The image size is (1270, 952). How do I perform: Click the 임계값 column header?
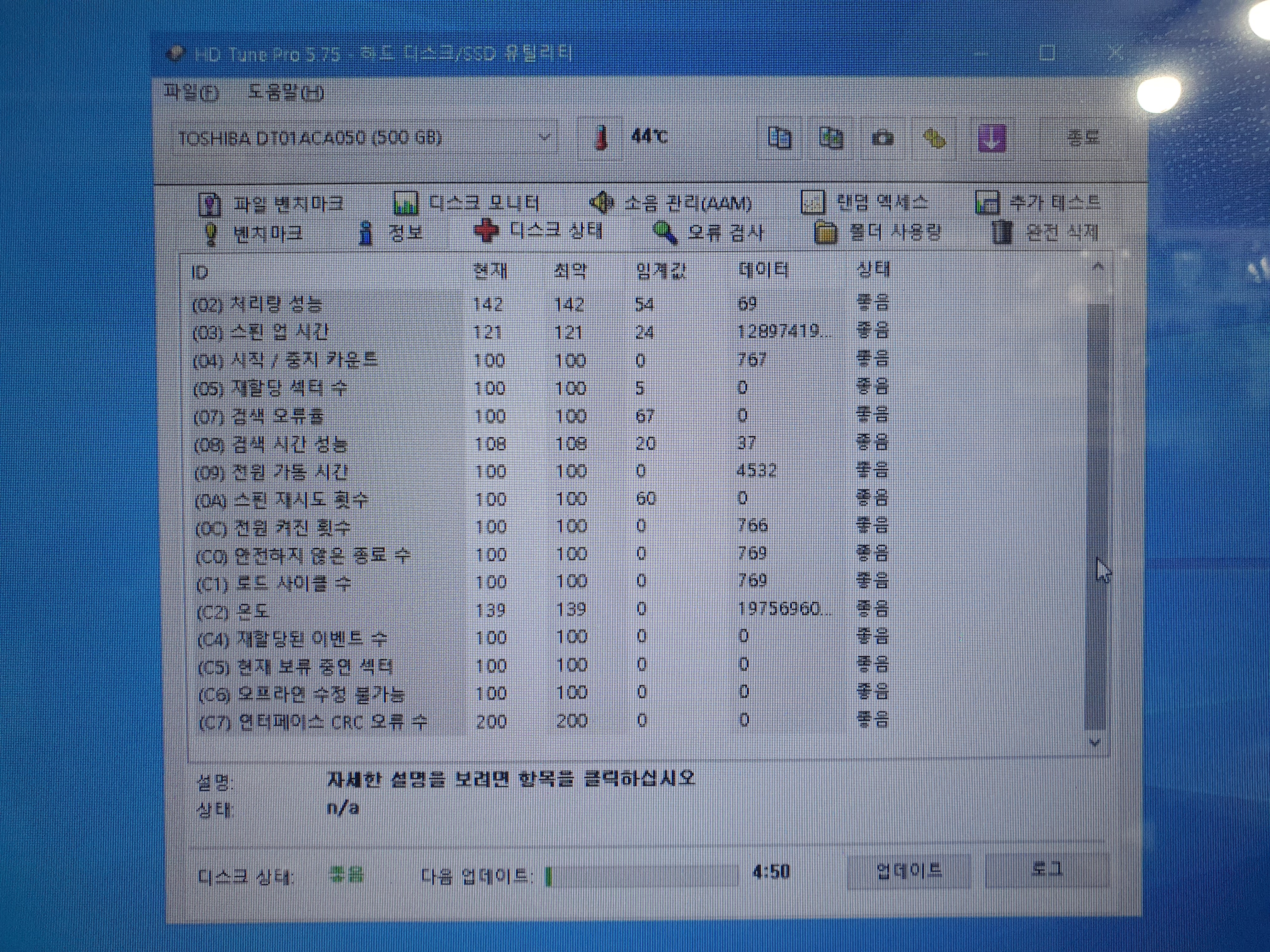pos(661,270)
